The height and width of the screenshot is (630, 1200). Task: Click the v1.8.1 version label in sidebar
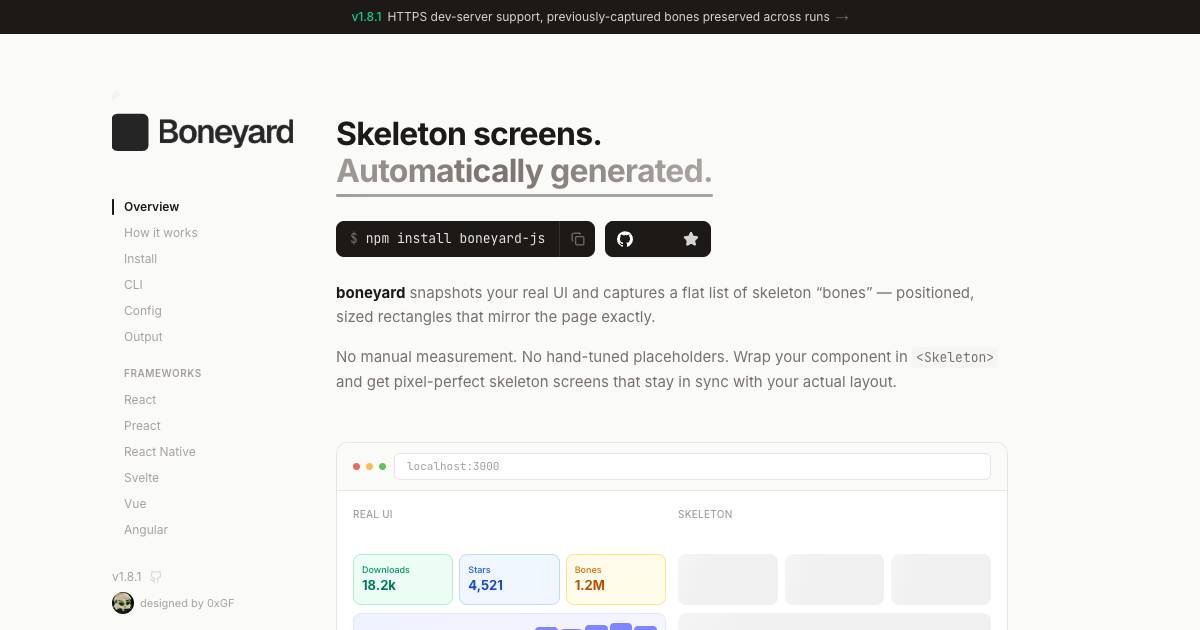click(x=127, y=577)
